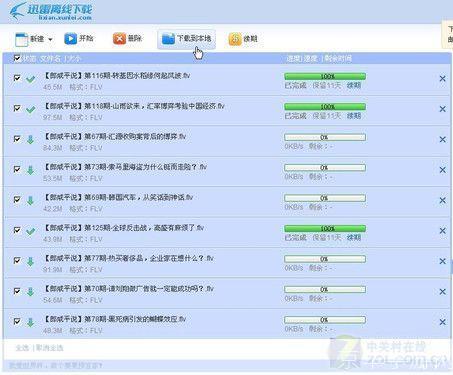453x375 pixels.
Task: Click downloading arrow icon of 第77期 row
Action: tap(30, 262)
